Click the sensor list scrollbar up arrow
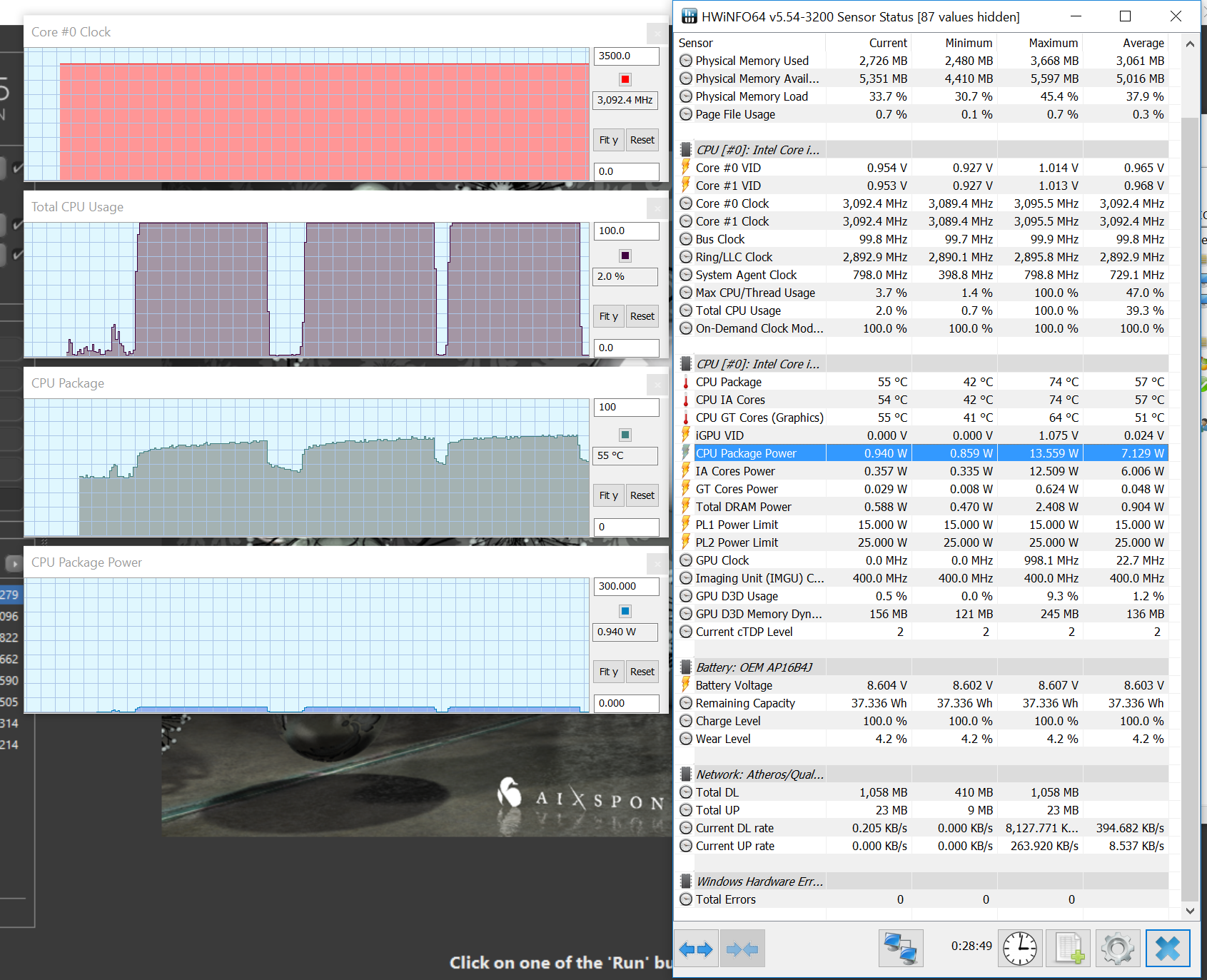Image resolution: width=1207 pixels, height=980 pixels. click(1190, 44)
